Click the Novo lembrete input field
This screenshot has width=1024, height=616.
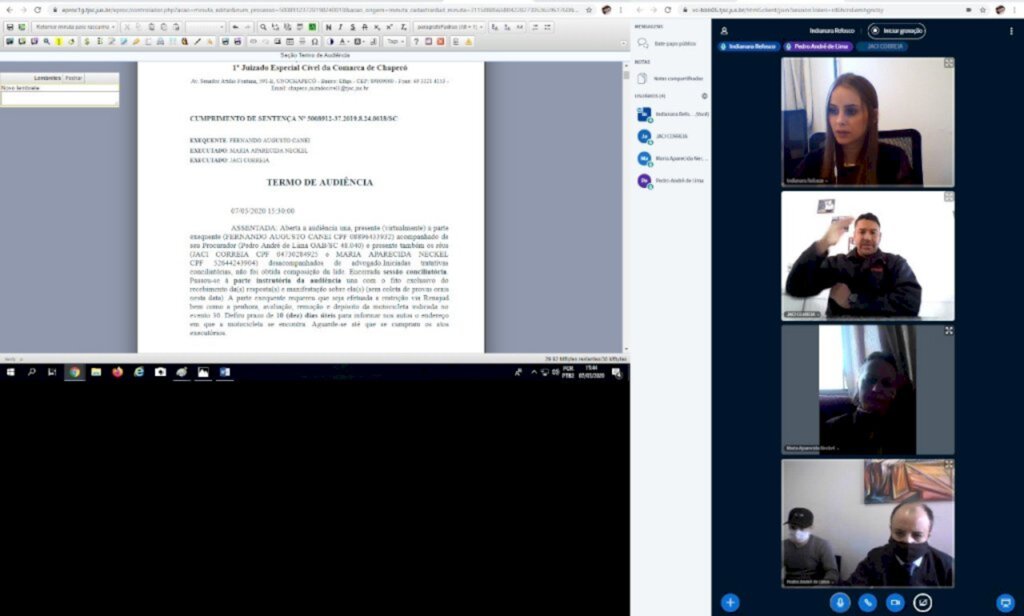pyautogui.click(x=59, y=98)
